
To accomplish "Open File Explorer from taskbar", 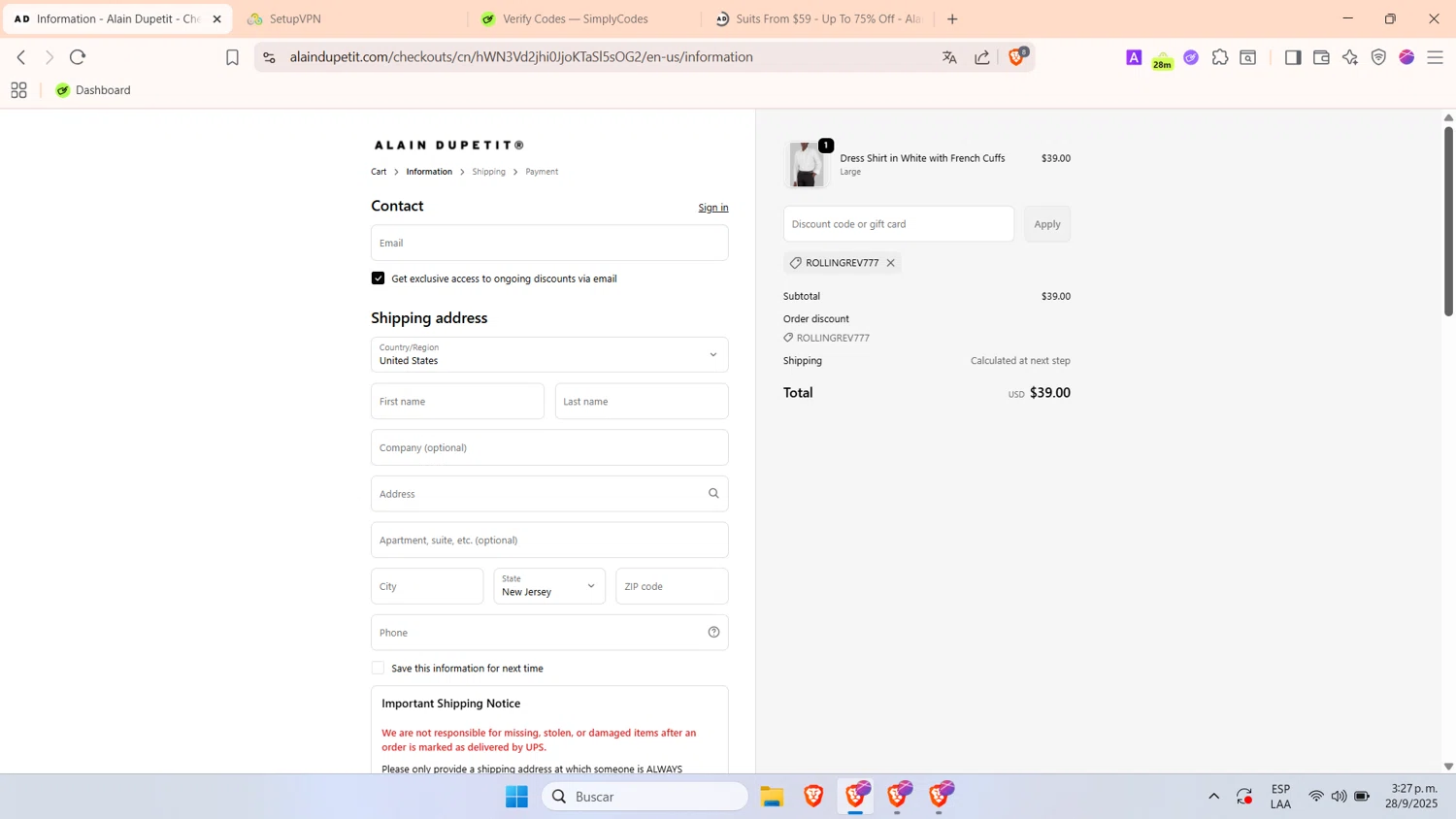I will pyautogui.click(x=772, y=797).
